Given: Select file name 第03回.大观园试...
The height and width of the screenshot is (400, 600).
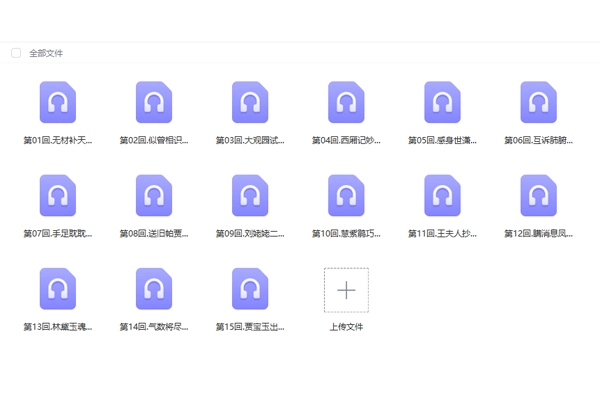Looking at the screenshot, I should point(250,140).
